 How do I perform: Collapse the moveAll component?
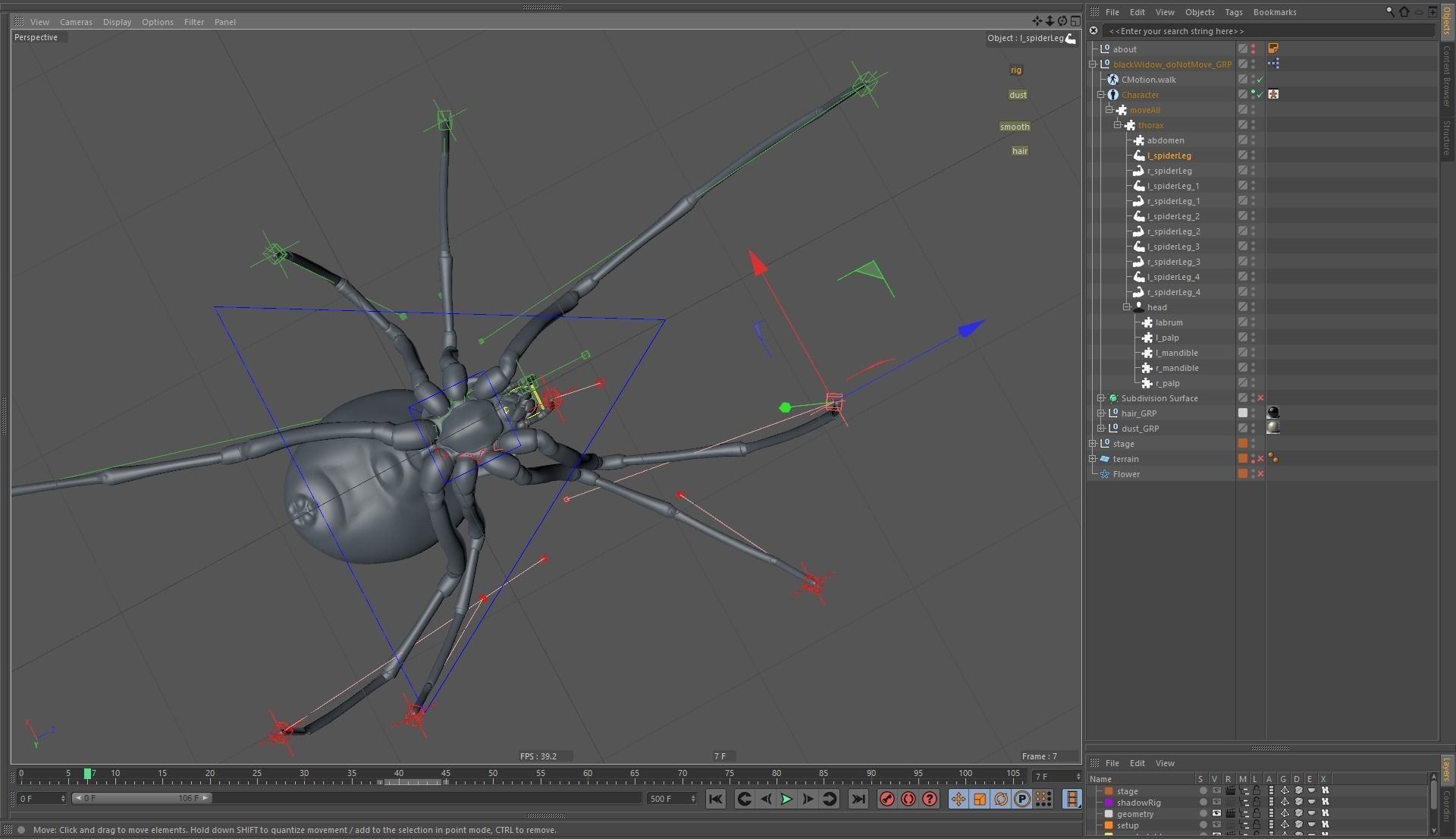[x=1109, y=110]
